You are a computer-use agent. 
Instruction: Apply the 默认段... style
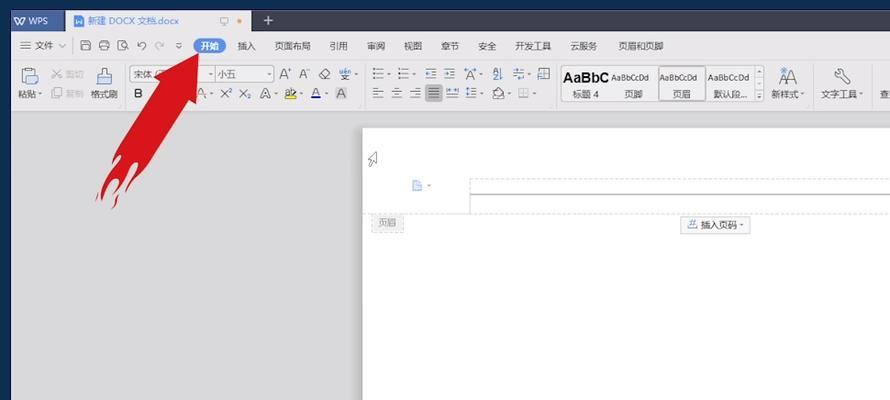coord(731,84)
